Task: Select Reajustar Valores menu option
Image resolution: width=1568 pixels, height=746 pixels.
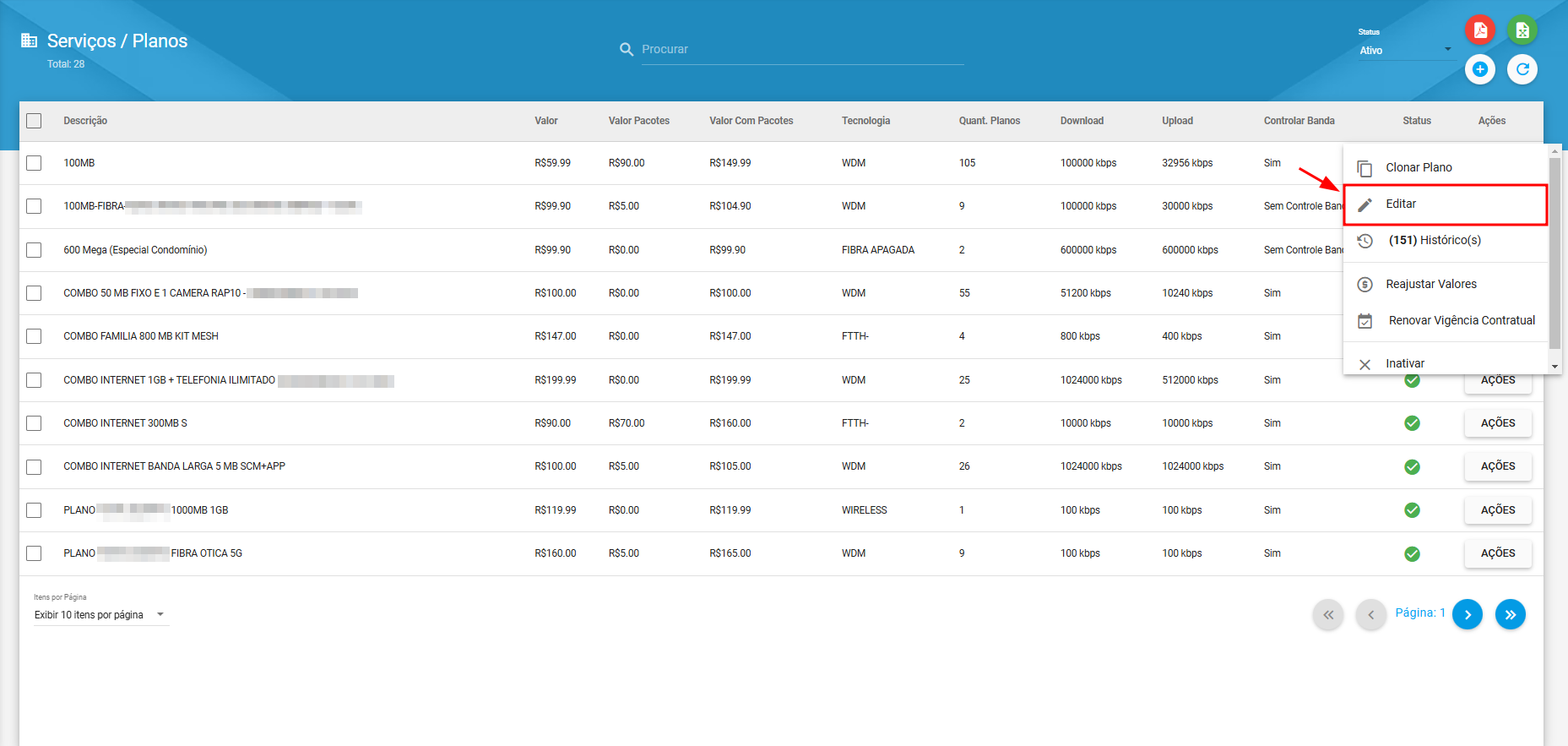Action: click(x=1445, y=285)
